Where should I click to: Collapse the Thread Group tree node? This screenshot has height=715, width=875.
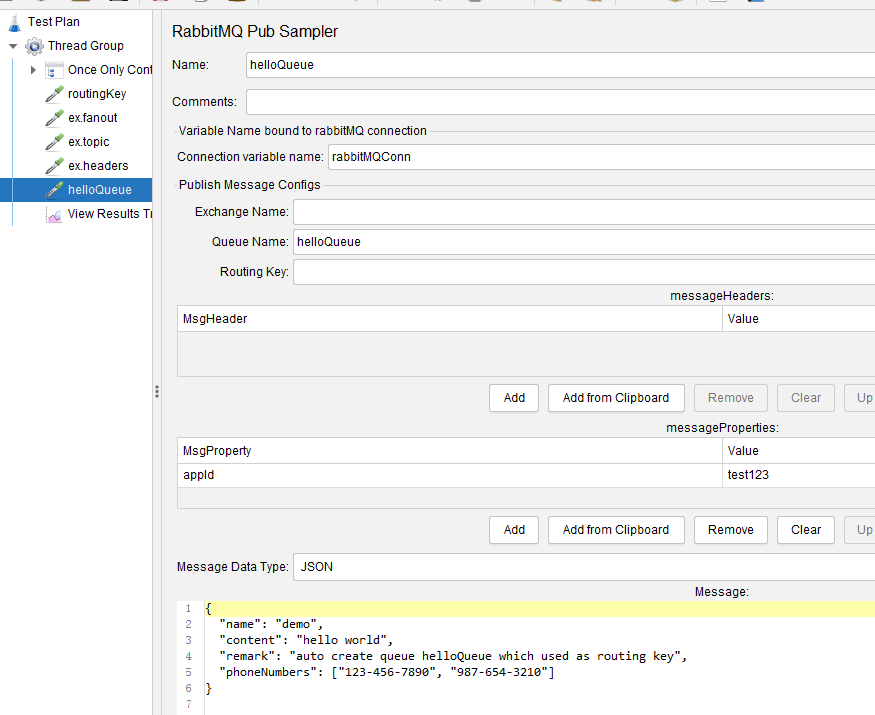(13, 46)
